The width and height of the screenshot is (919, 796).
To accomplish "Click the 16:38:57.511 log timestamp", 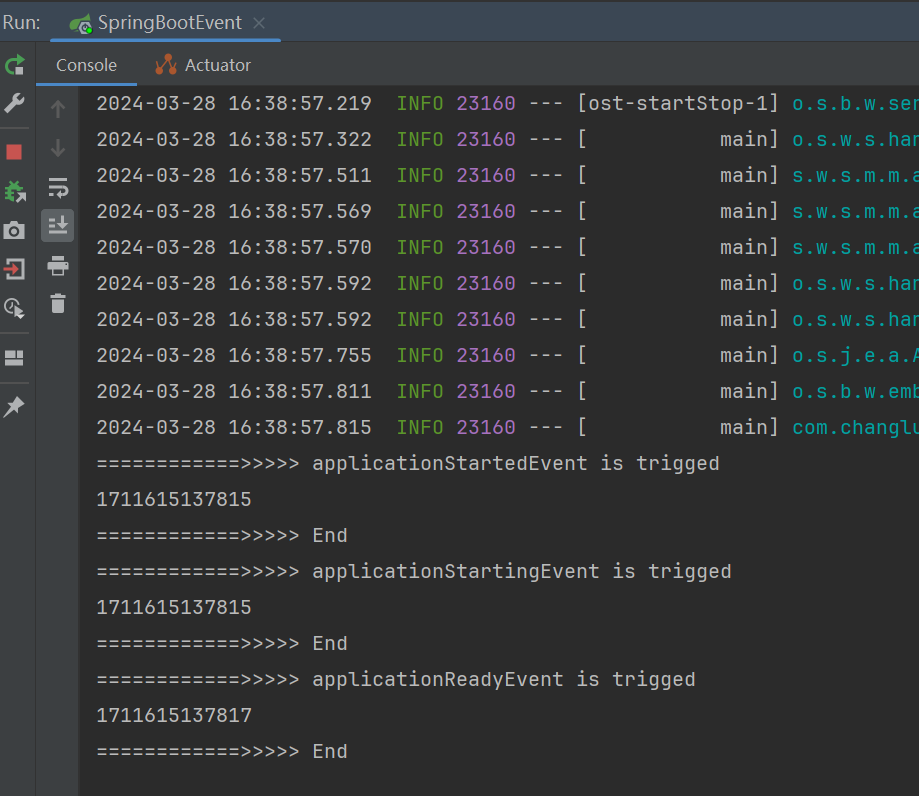I will [x=299, y=175].
